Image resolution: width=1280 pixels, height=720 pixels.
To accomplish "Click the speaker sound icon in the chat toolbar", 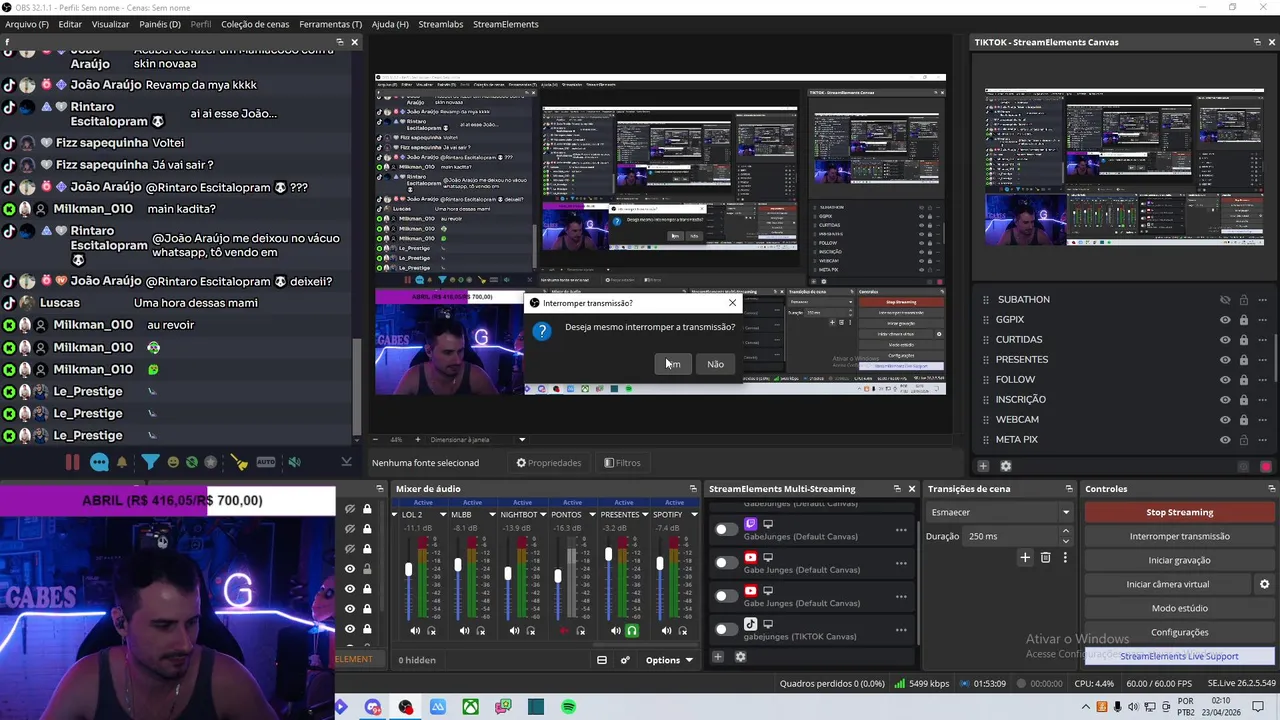I will click(x=294, y=462).
